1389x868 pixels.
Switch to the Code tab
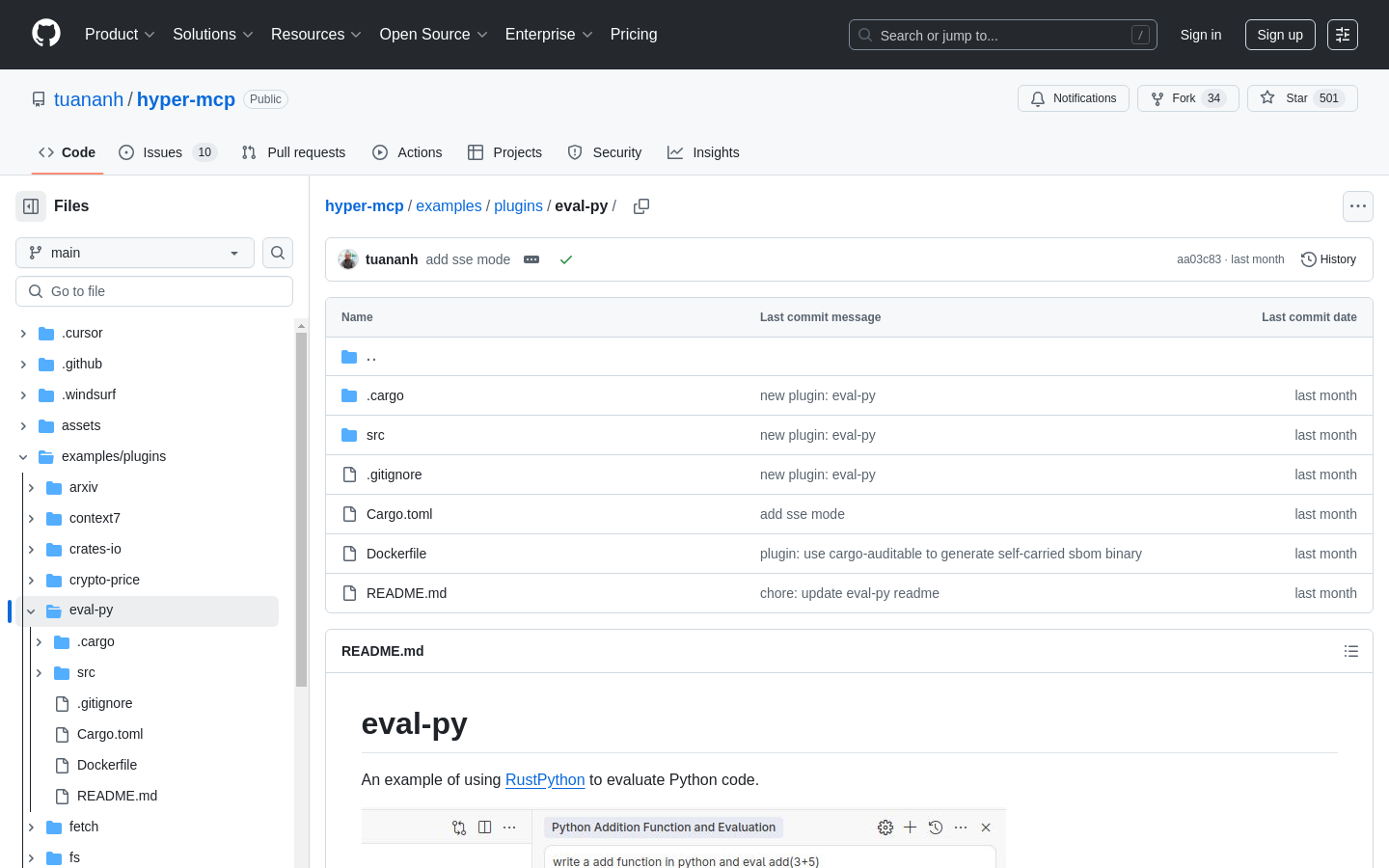[67, 152]
